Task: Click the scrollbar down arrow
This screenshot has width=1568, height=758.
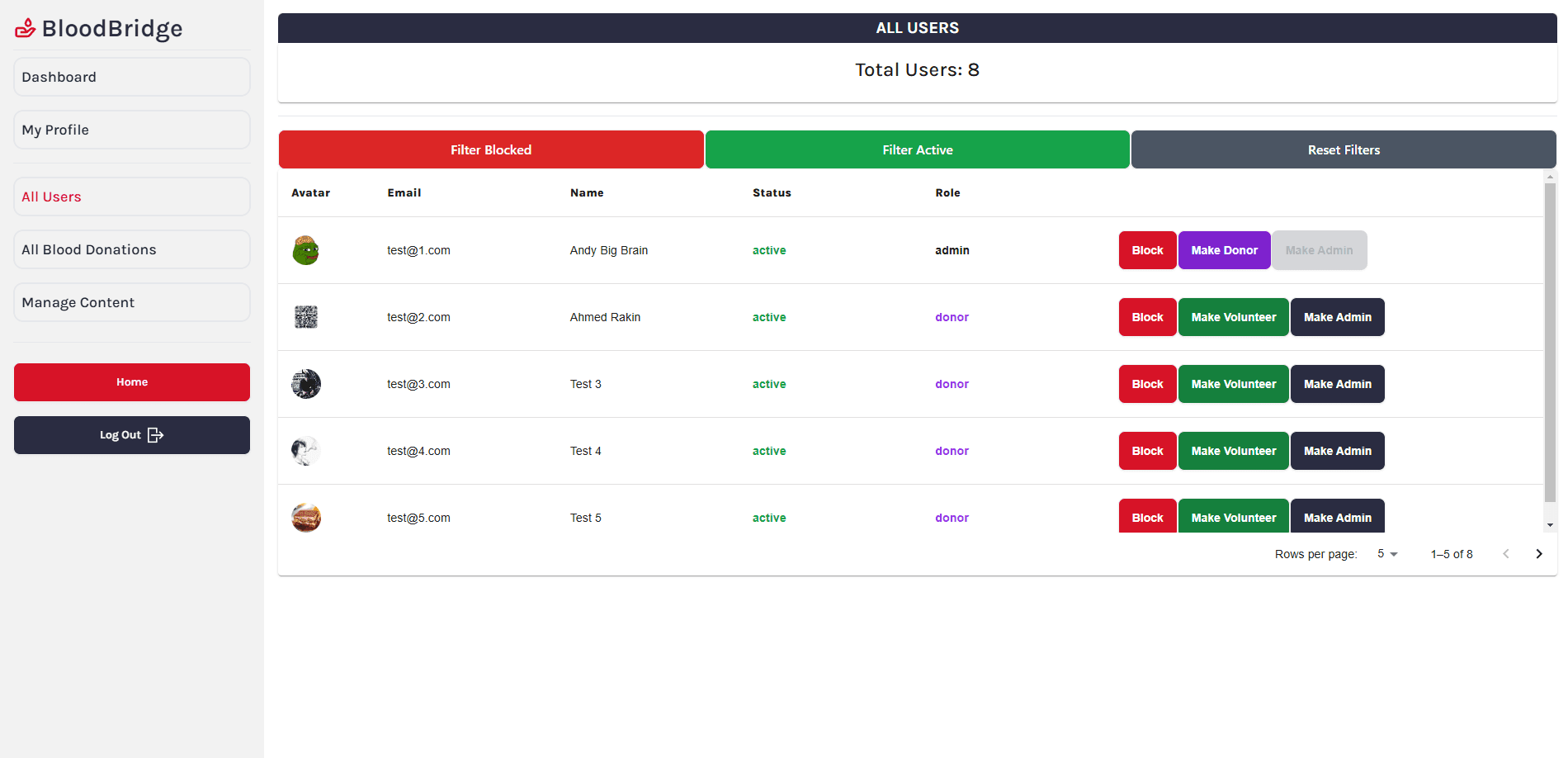Action: point(1550,525)
